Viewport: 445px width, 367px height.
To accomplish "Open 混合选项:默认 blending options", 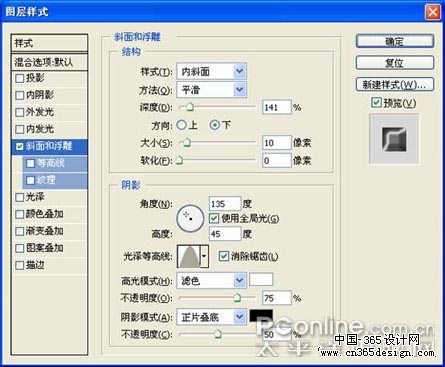I will coord(49,62).
